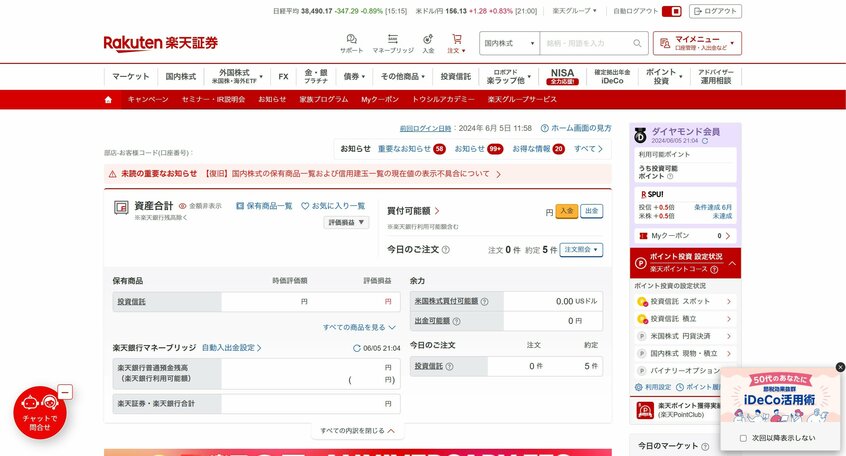Open the SPU! status card
The width and height of the screenshot is (846, 456).
point(685,205)
